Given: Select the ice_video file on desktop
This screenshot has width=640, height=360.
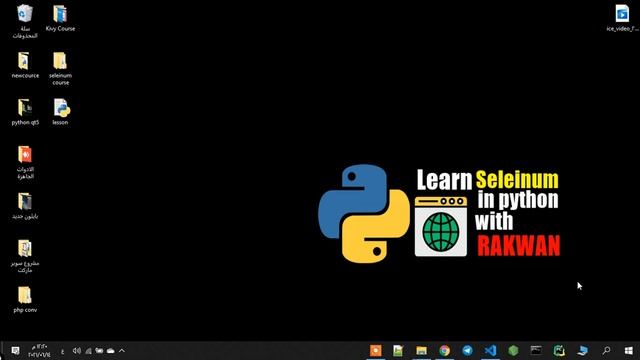Looking at the screenshot, I should (x=622, y=18).
